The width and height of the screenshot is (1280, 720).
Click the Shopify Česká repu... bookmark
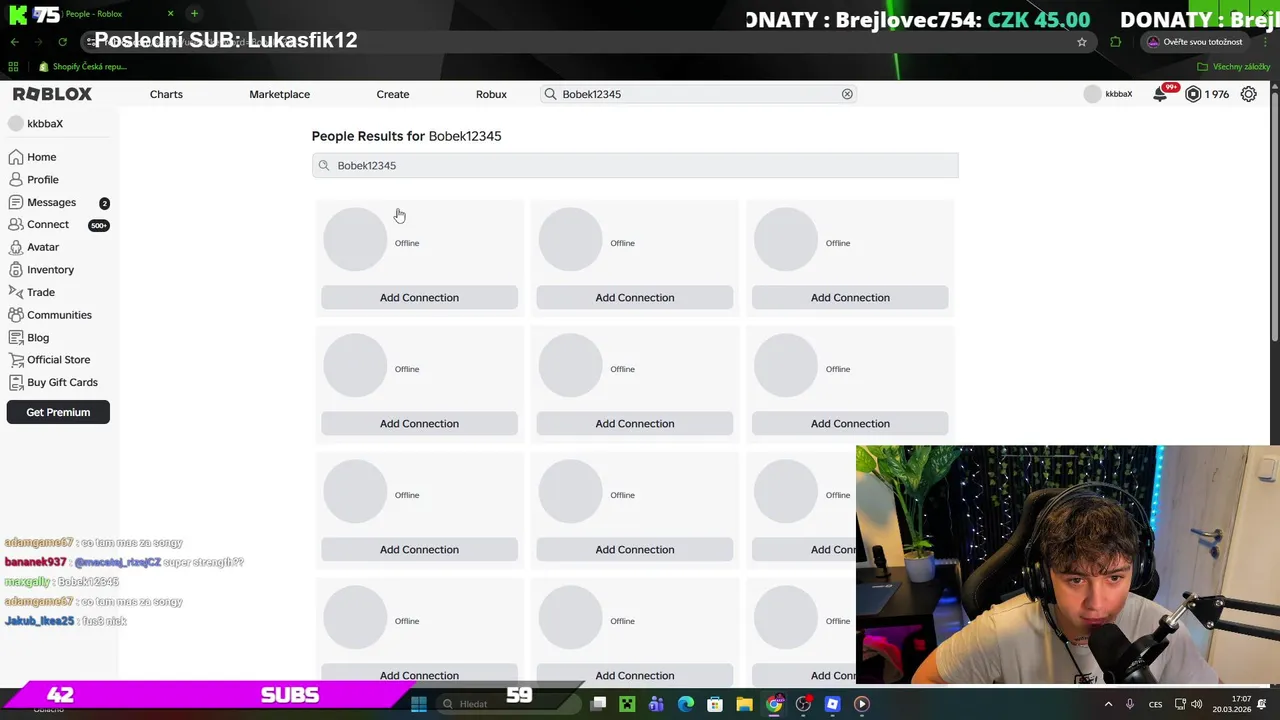pyautogui.click(x=82, y=67)
